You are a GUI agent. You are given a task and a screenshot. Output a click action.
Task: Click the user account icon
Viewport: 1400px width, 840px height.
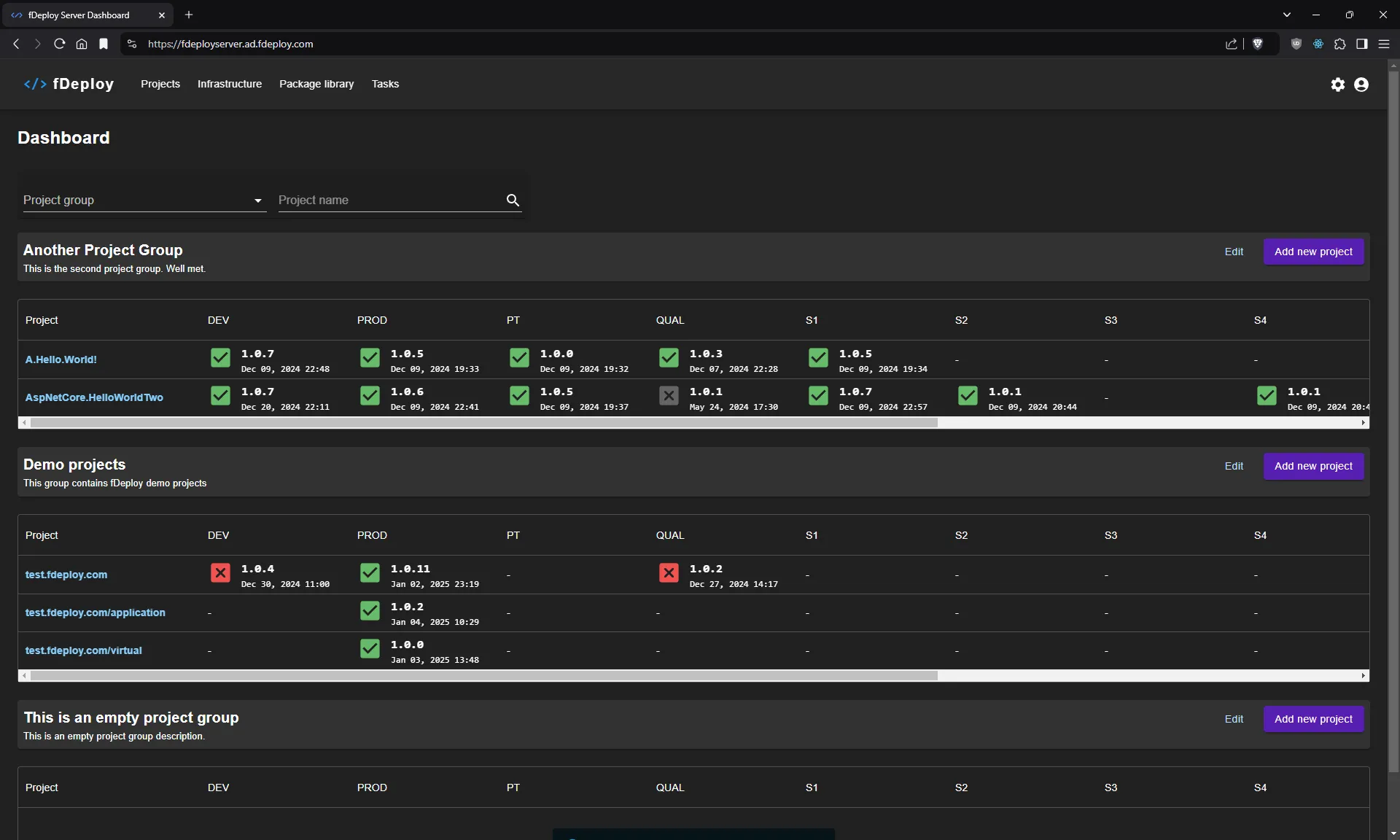[1362, 85]
